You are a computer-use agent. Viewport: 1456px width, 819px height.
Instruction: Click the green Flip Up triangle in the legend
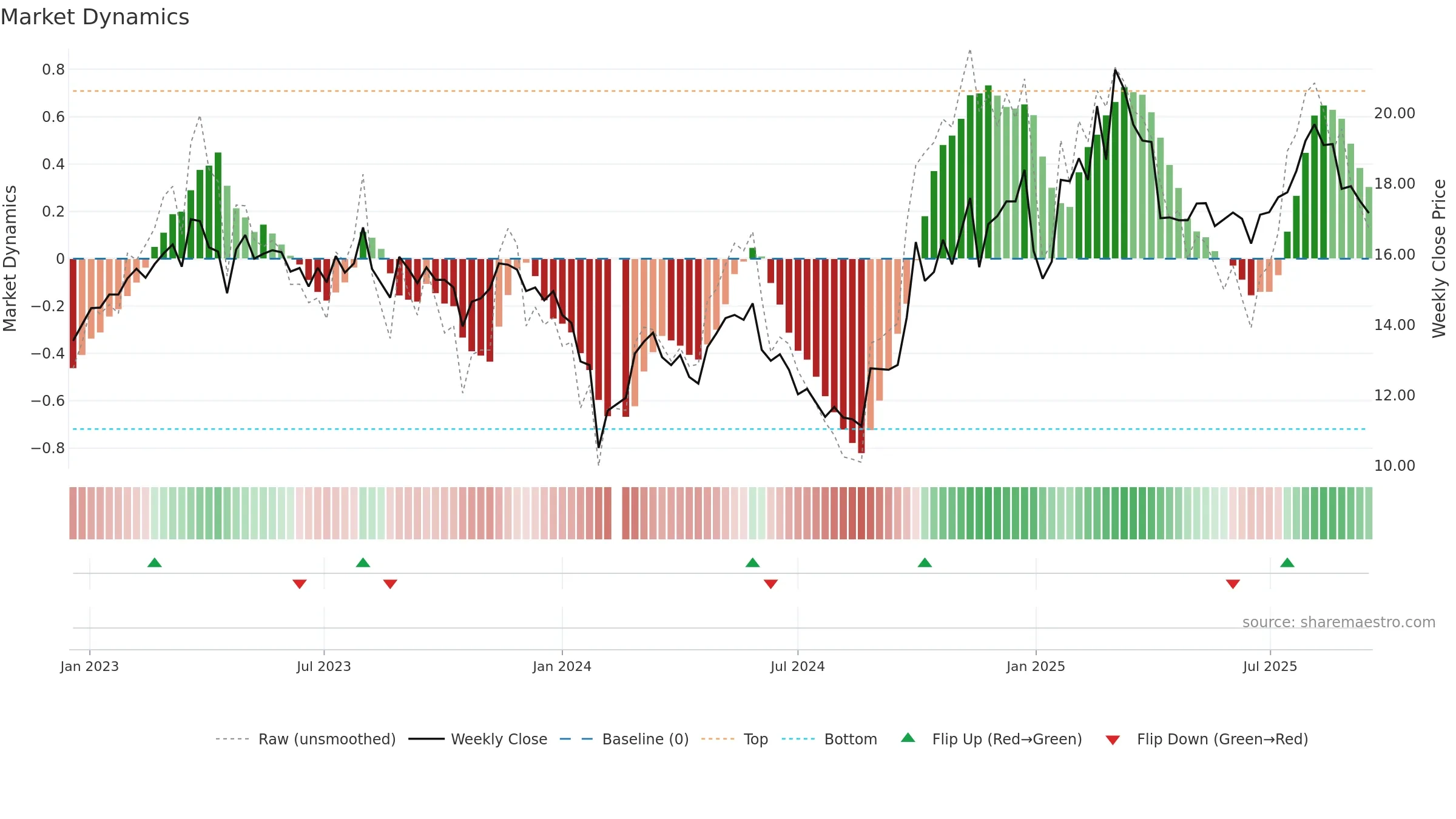coord(908,738)
